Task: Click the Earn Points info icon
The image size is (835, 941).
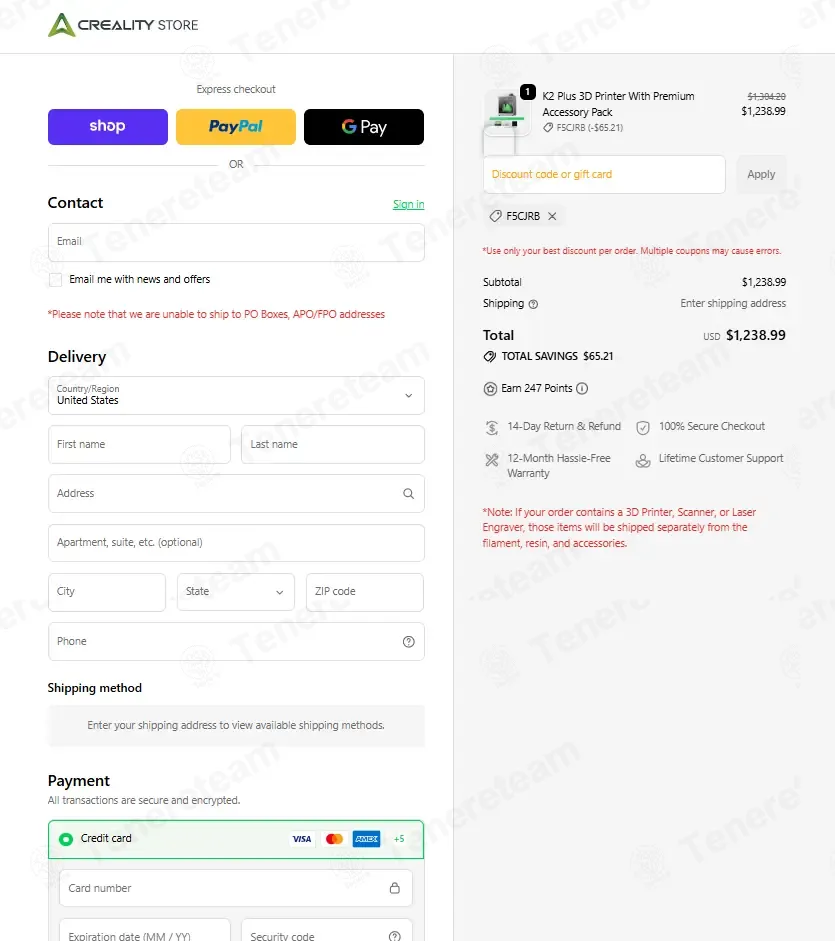Action: [582, 389]
